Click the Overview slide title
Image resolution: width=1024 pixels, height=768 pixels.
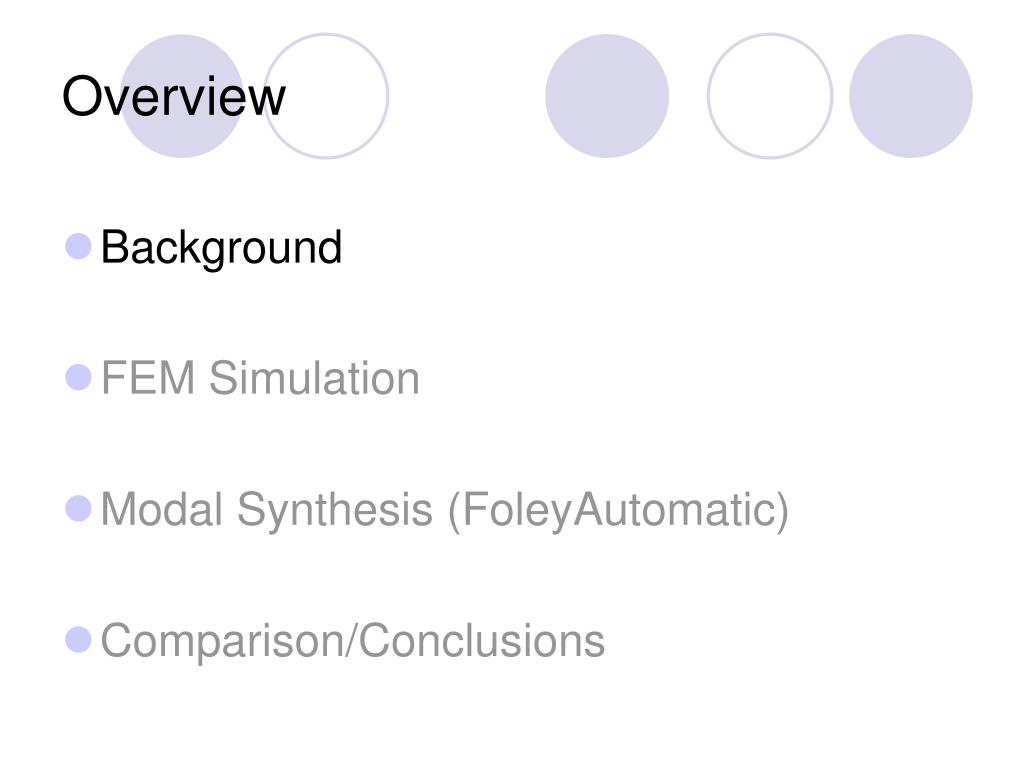[174, 96]
